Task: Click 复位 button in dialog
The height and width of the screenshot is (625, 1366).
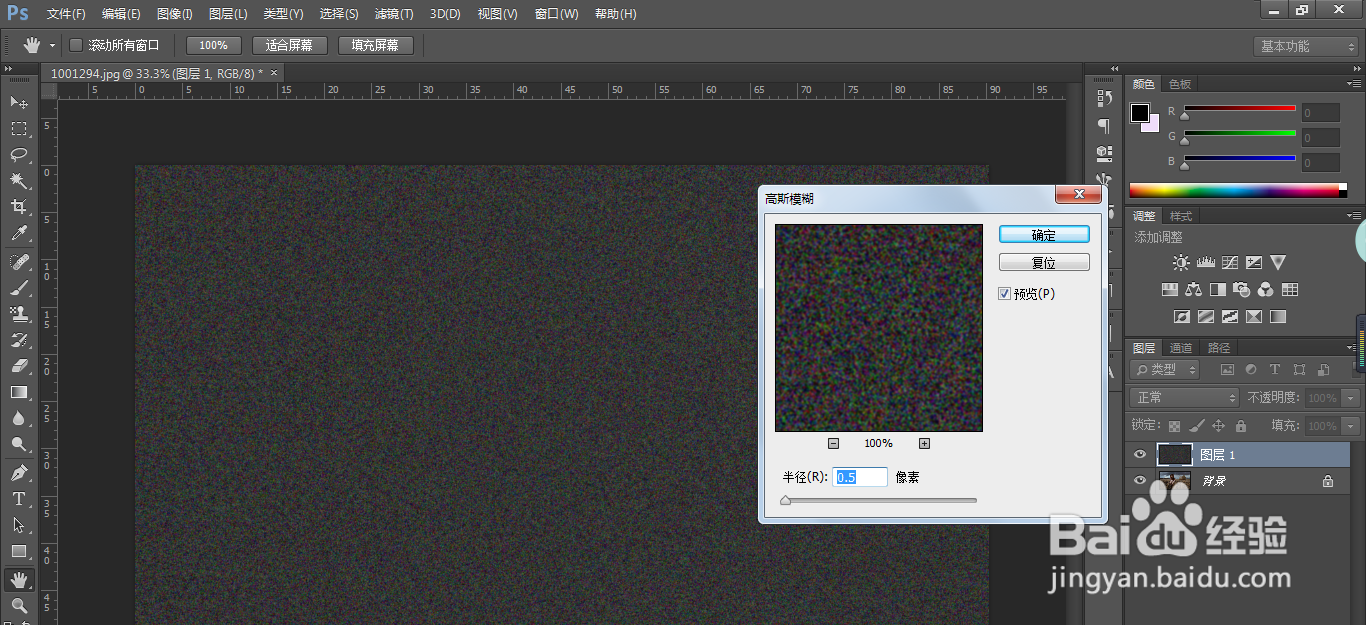Action: click(1044, 263)
